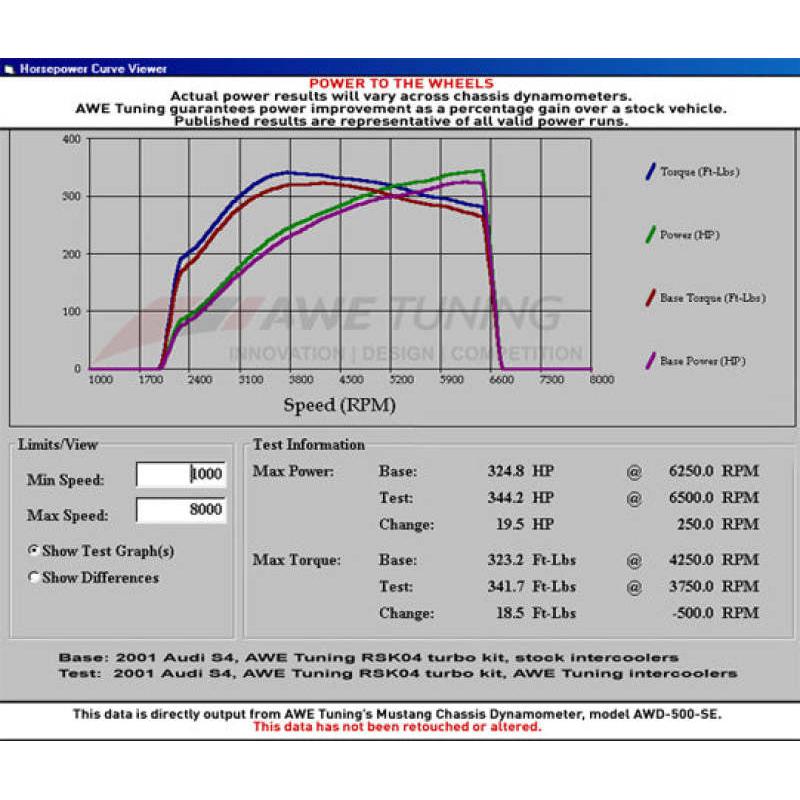Viewport: 800px width, 800px height.
Task: Click the POWER TO THE WHEELS heading
Action: click(402, 80)
